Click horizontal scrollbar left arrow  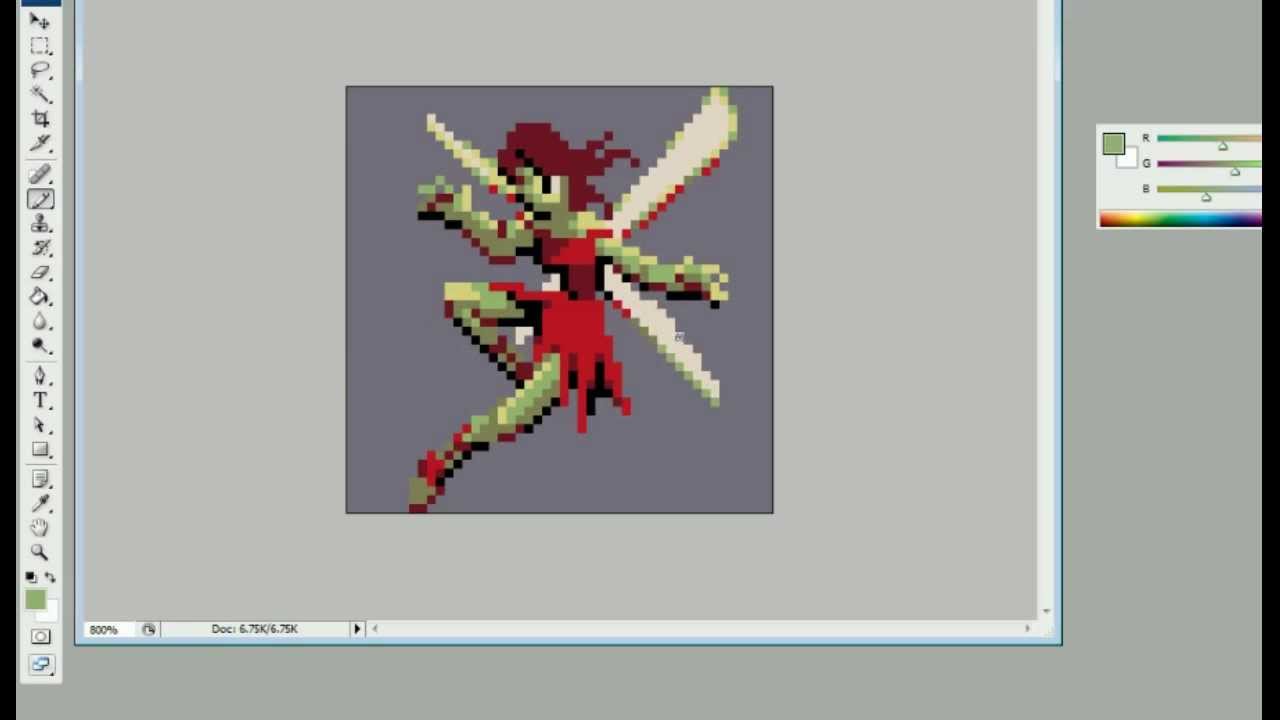tap(375, 629)
